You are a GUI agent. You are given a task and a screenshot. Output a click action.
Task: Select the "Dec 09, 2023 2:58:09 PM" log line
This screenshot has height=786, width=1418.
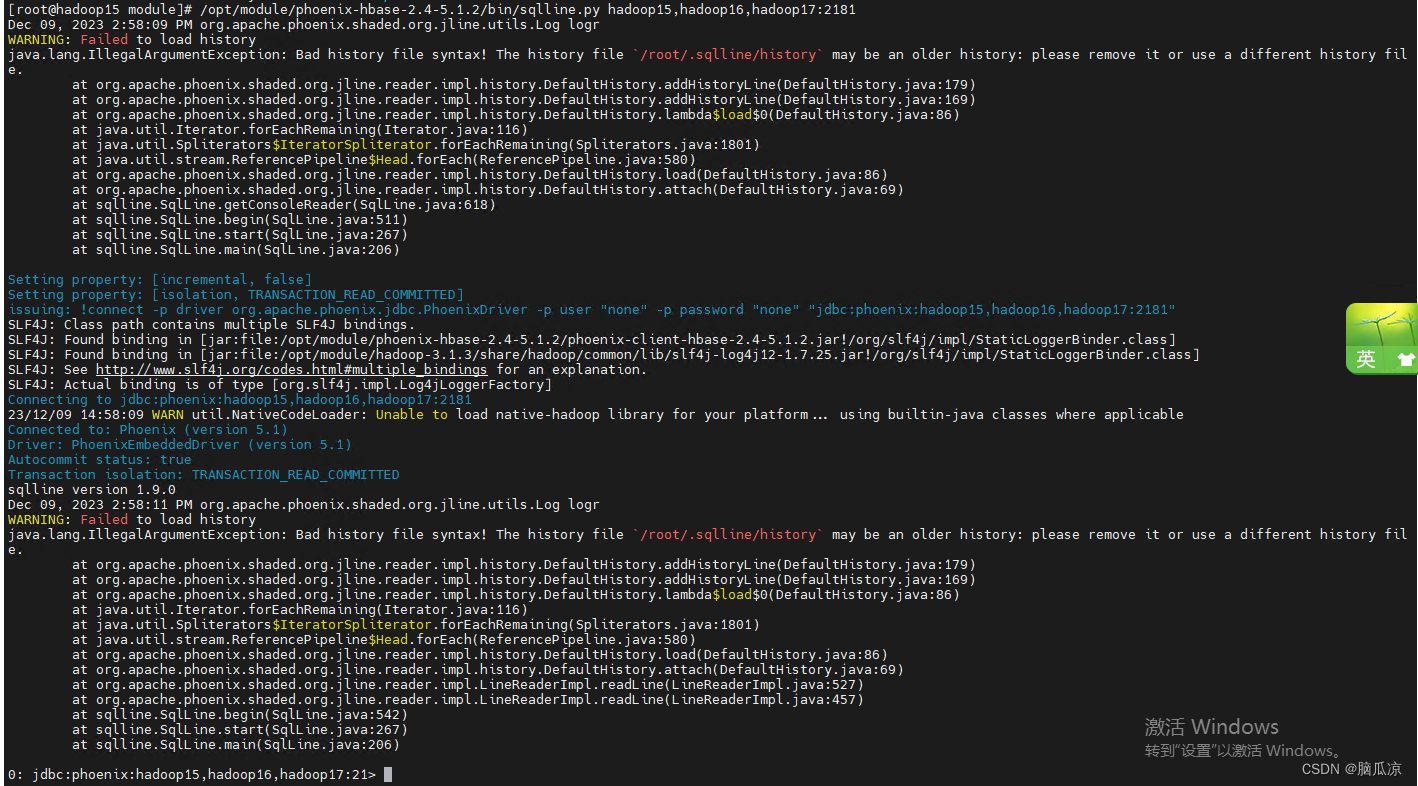303,24
